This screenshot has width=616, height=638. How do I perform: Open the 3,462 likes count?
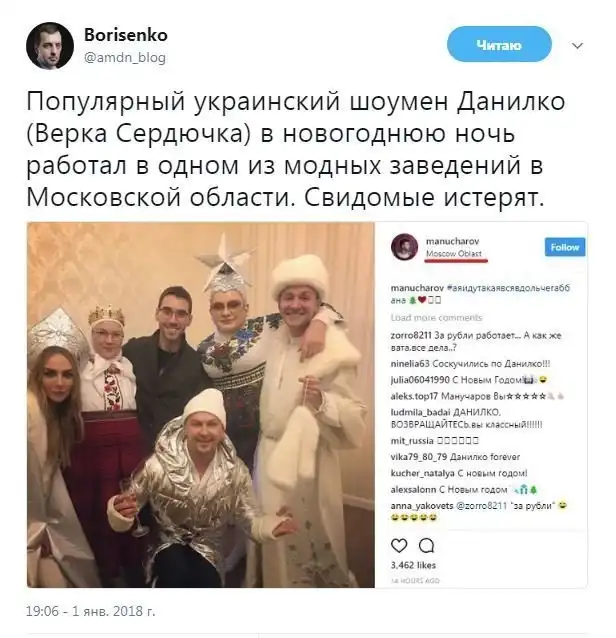point(413,565)
